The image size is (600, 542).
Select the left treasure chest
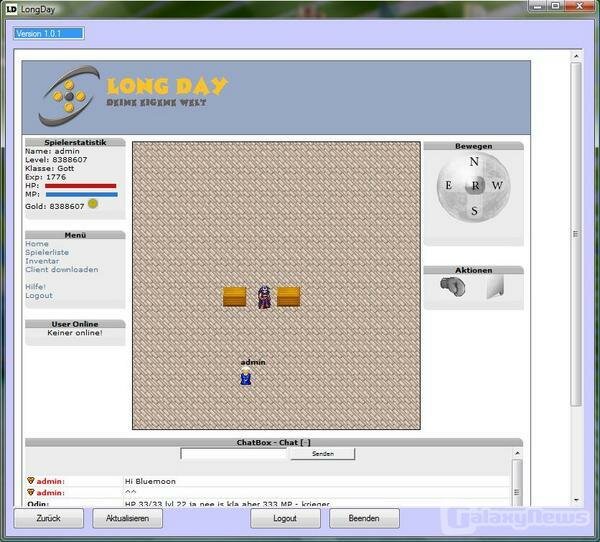point(235,297)
